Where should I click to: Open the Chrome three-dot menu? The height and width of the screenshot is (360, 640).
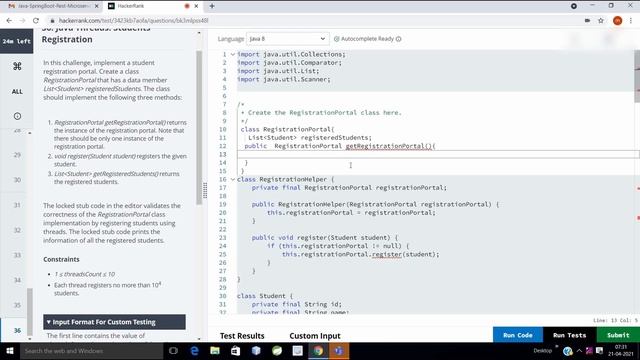(631, 20)
